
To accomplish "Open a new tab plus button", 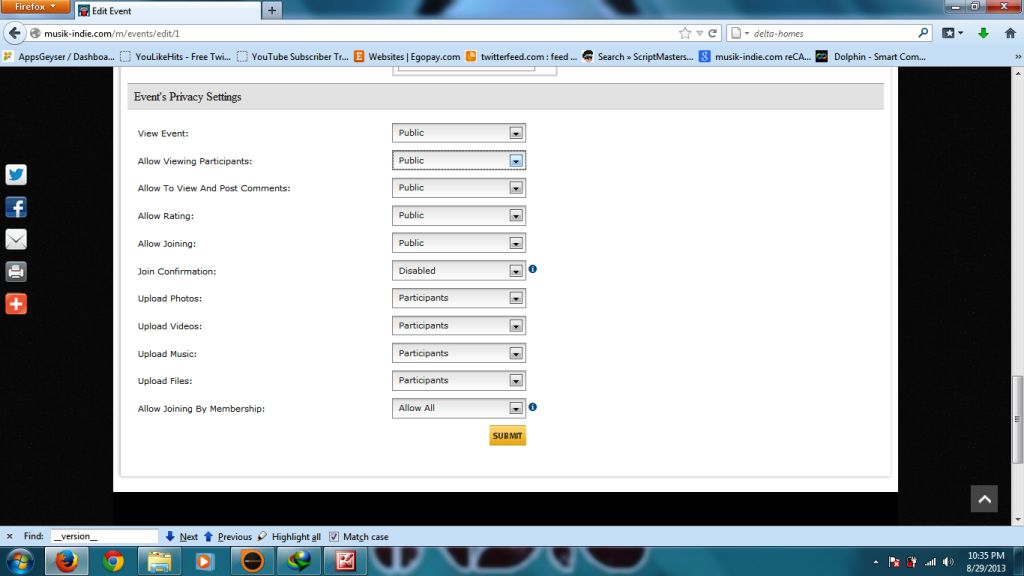I will tap(272, 10).
